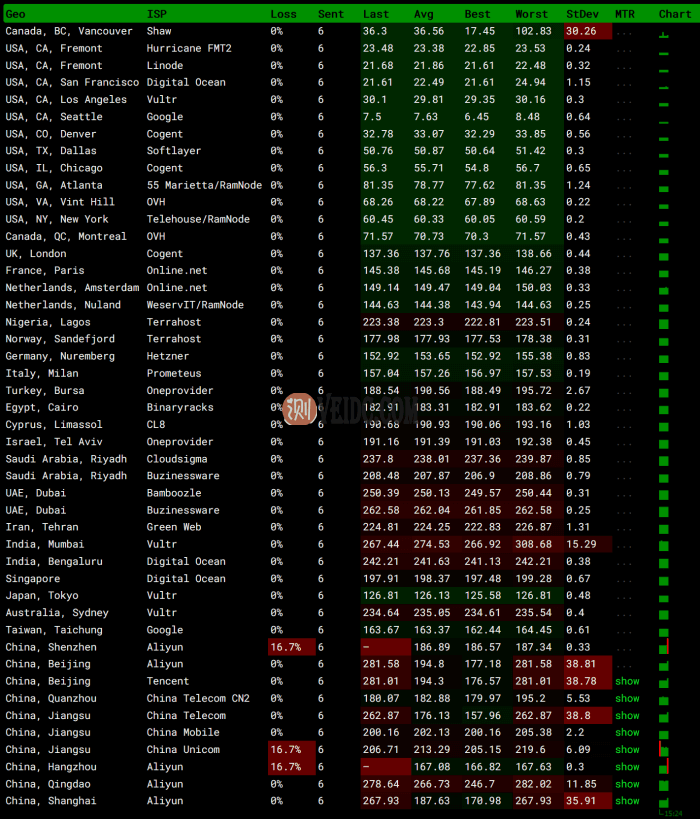The image size is (700, 819).
Task: Click the chart bar for Shenzhen Aliyun
Action: [x=663, y=647]
